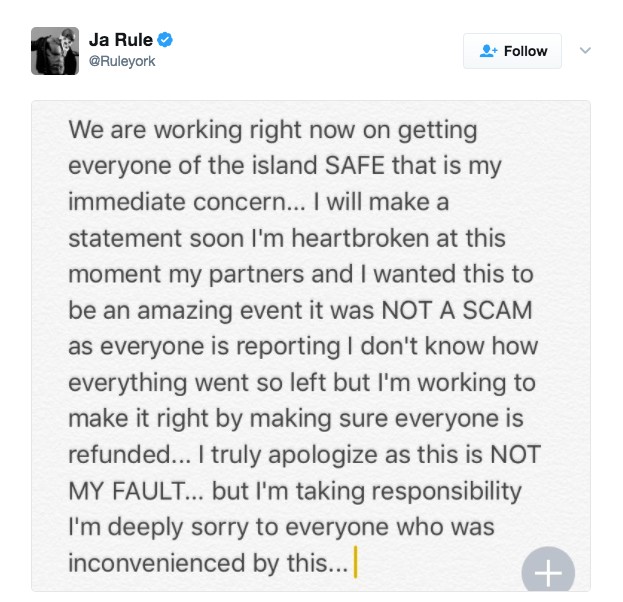Click the person-plus icon in the Follow button
623x602 pixels.
tap(488, 51)
